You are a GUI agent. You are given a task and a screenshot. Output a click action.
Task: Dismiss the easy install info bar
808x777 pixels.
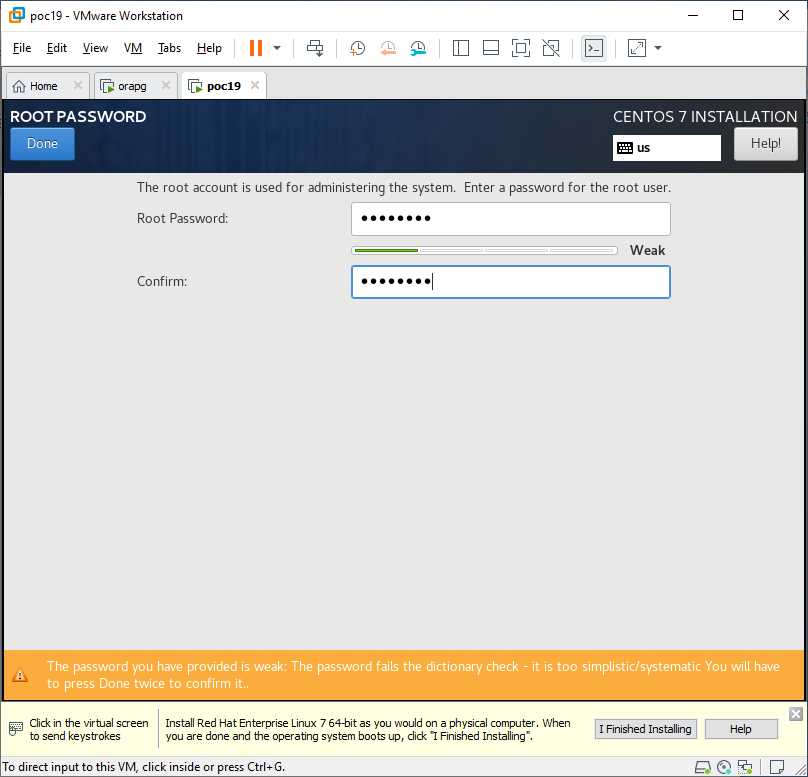point(796,714)
